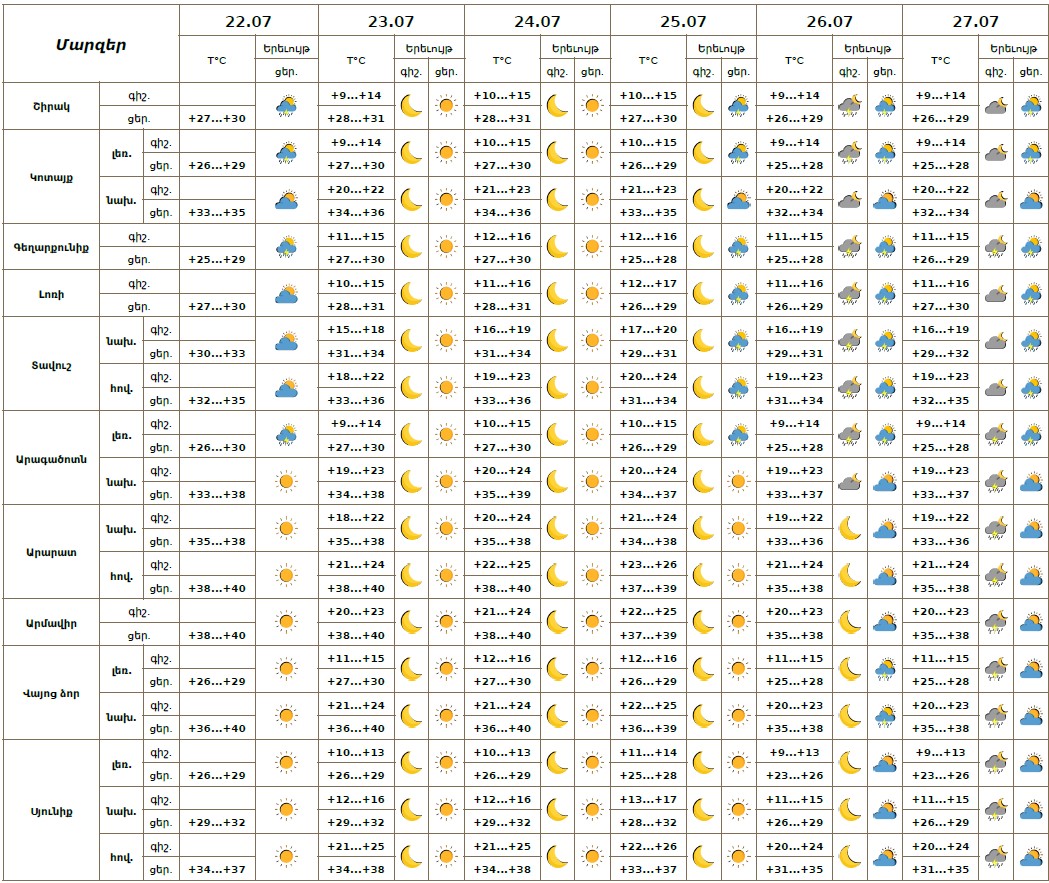Click the Սյունիք region label
1049x883 pixels.
51,809
